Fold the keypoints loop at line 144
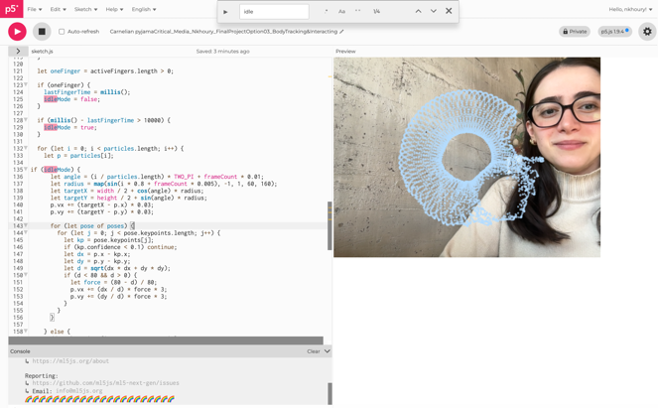Viewport: 660px width, 412px height. [x=26, y=232]
